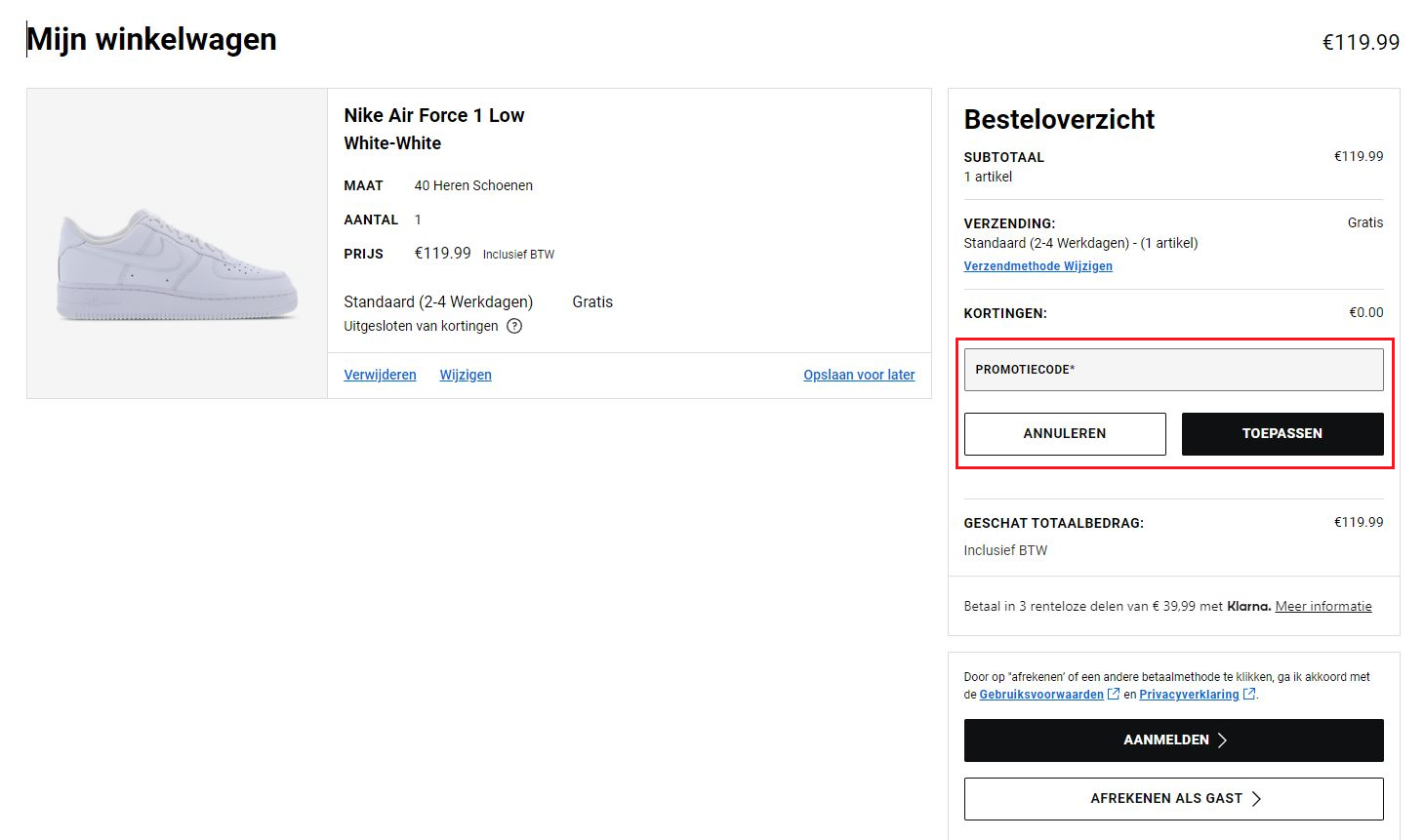The image size is (1424, 840).
Task: Cancel the promo code entry with Annuleren
Action: pyautogui.click(x=1064, y=433)
